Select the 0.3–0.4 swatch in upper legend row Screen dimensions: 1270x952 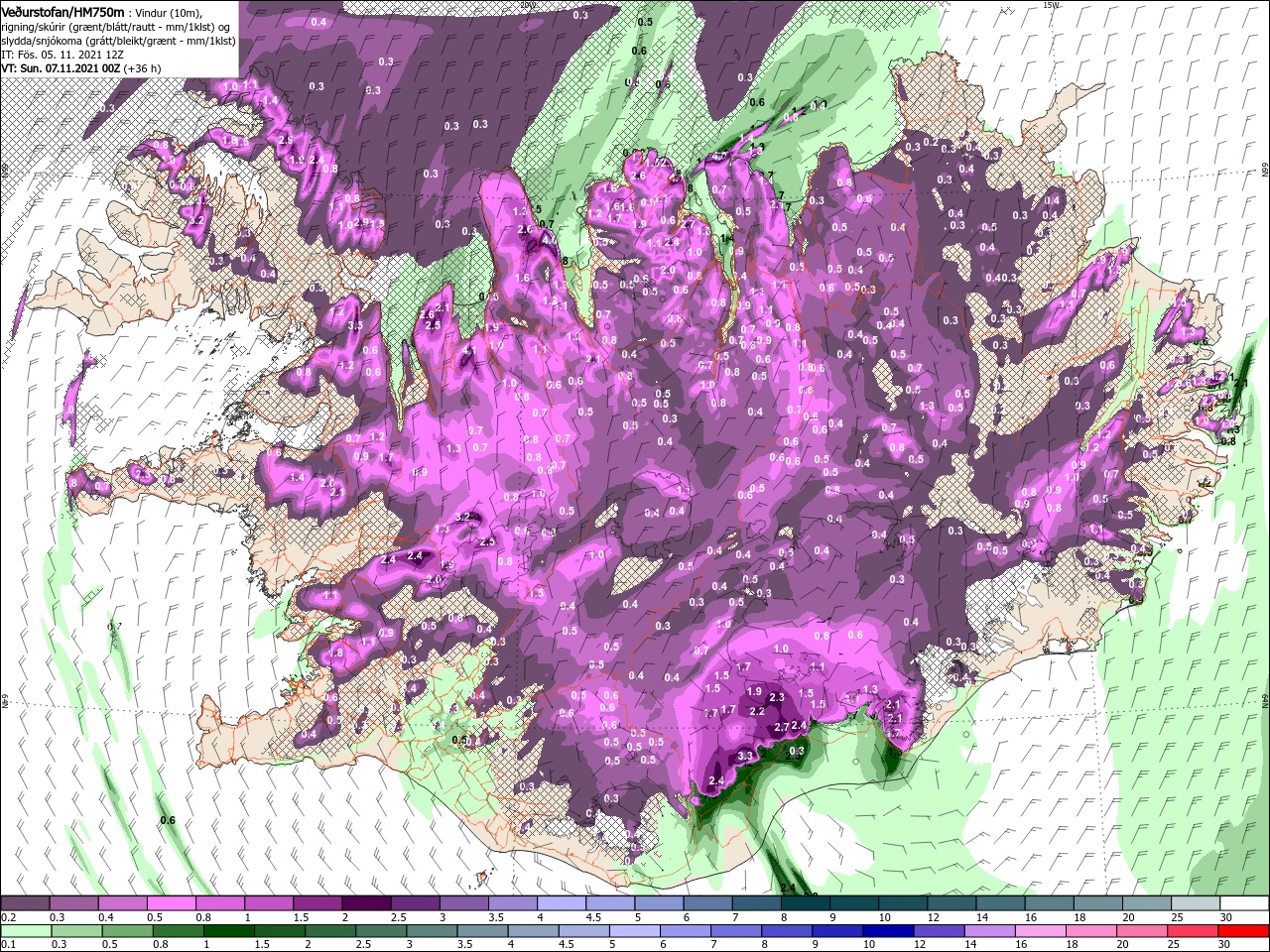point(73,903)
